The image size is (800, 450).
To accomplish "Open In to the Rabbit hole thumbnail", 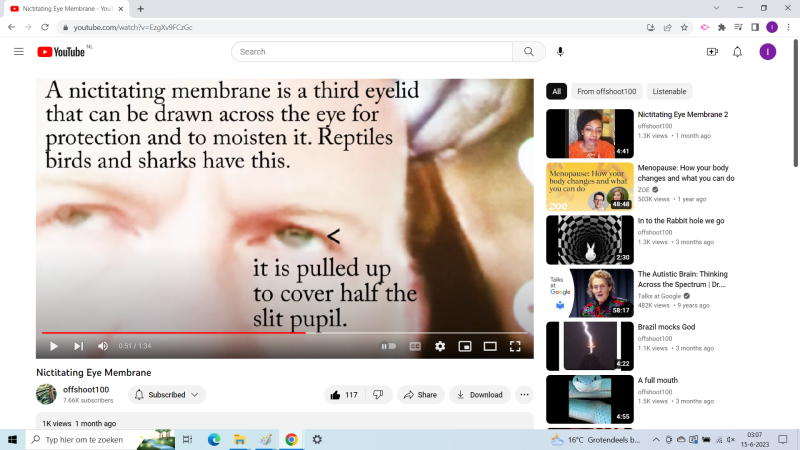I will pos(590,240).
